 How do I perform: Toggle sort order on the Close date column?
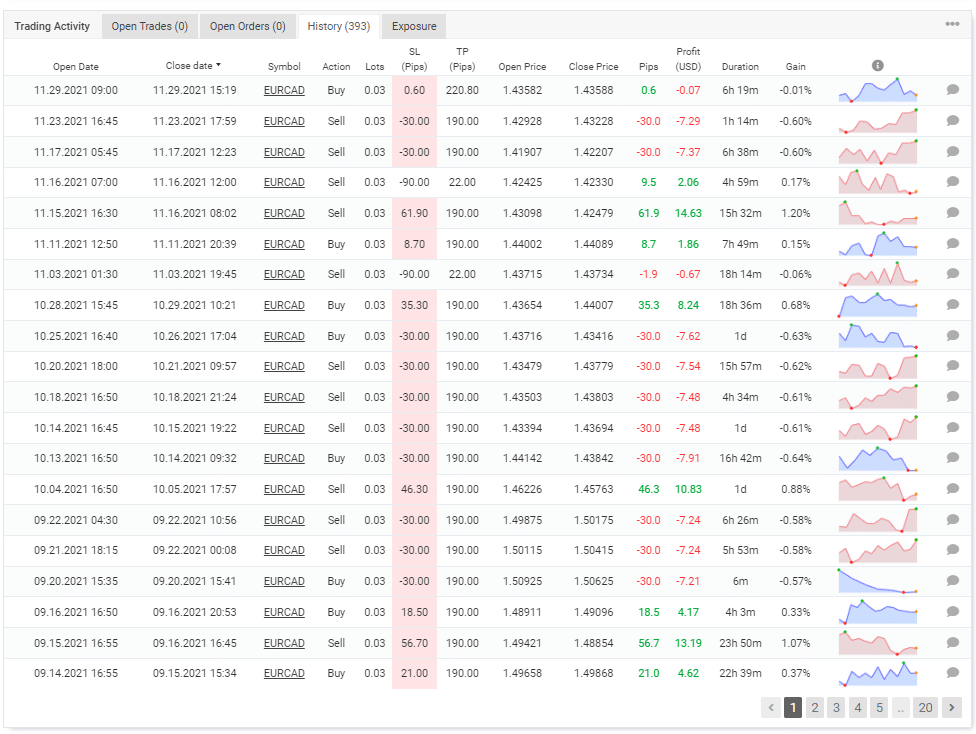tap(192, 66)
